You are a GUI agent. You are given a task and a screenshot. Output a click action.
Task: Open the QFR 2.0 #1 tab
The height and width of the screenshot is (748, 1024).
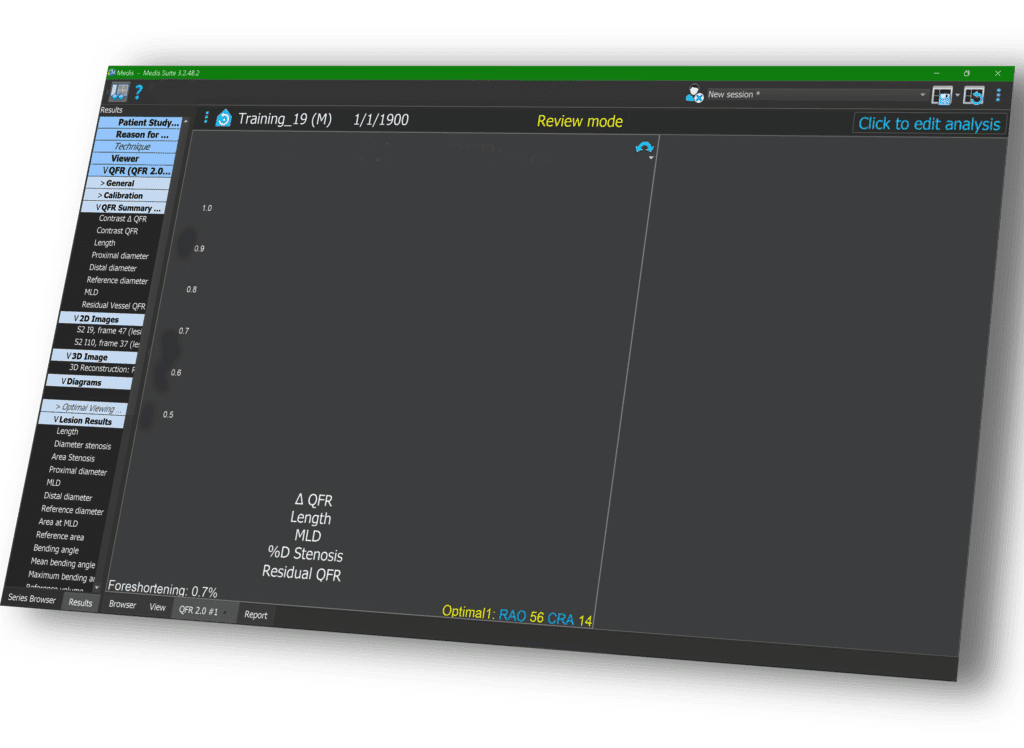198,610
